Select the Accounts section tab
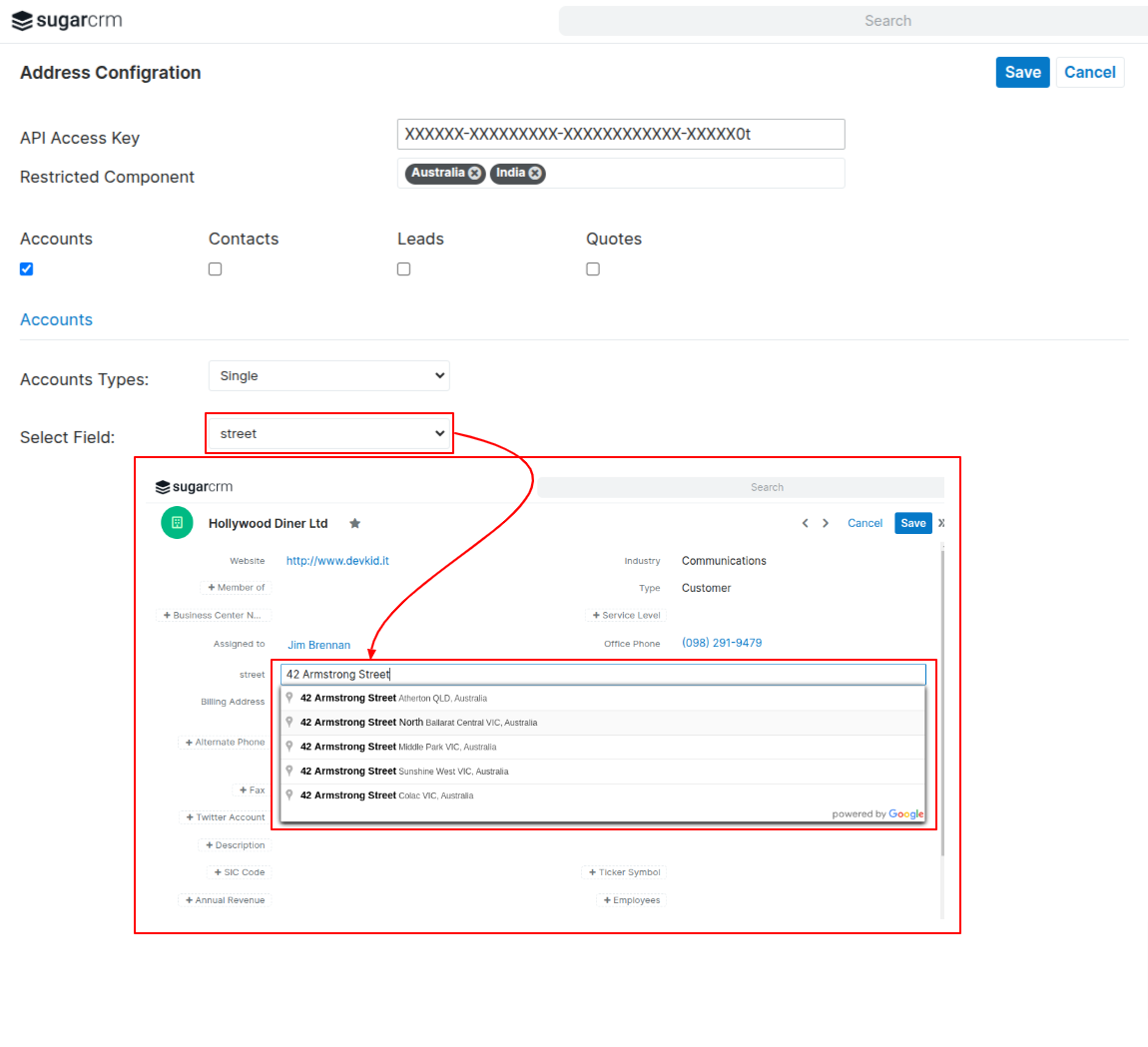The width and height of the screenshot is (1148, 1047). pos(56,319)
